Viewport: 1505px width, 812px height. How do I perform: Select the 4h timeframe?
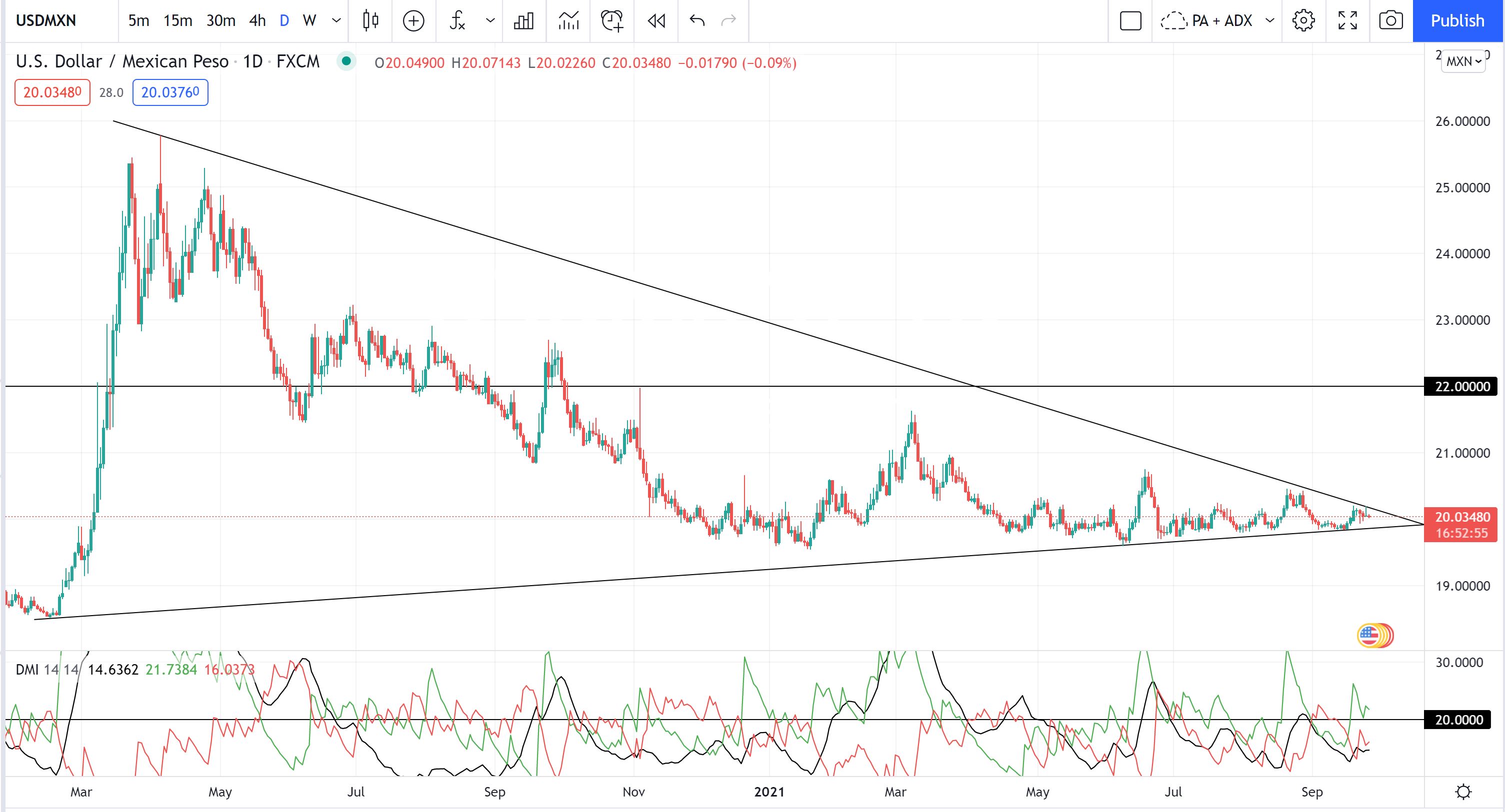(x=257, y=20)
